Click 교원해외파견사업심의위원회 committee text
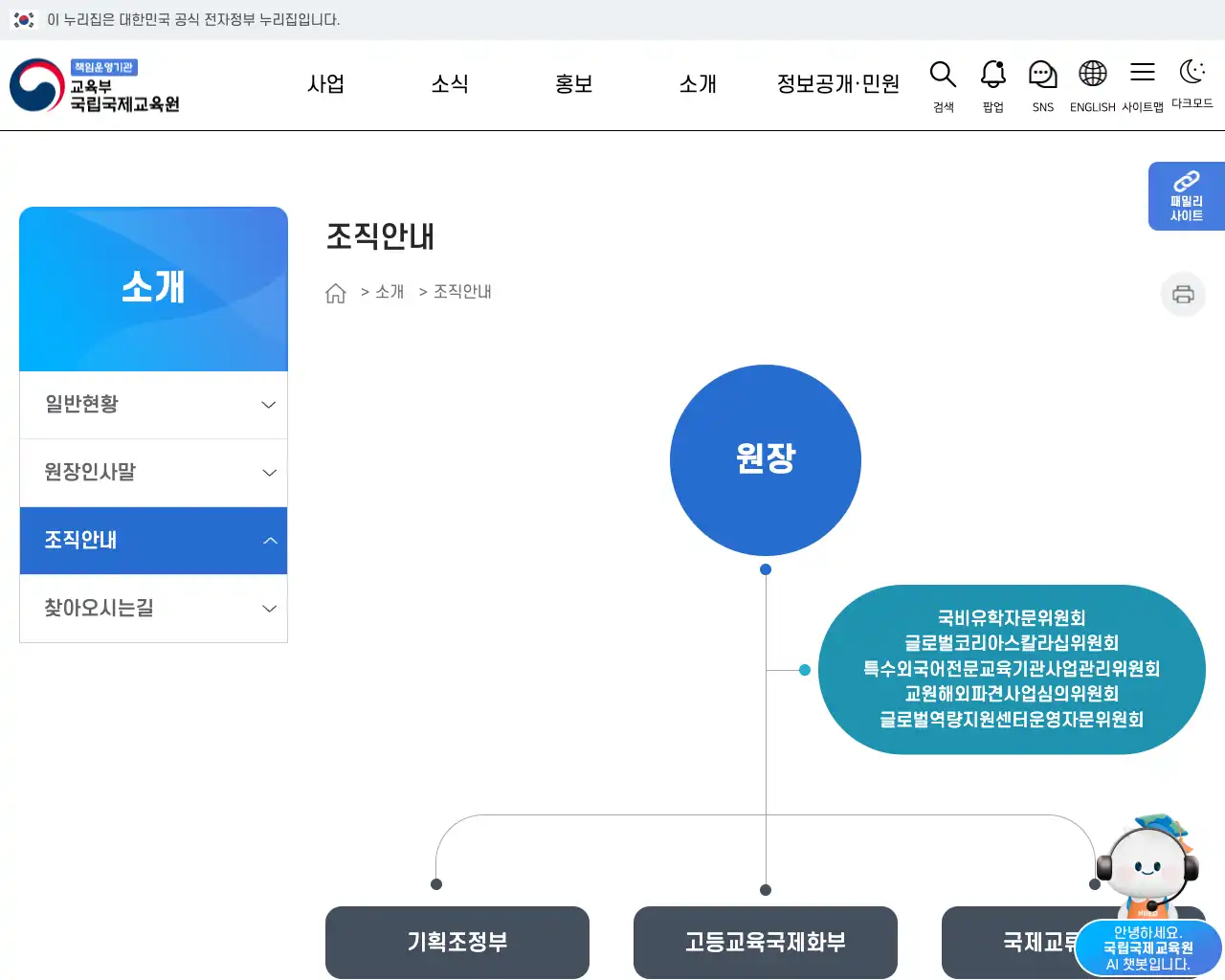1225x980 pixels. point(1012,694)
